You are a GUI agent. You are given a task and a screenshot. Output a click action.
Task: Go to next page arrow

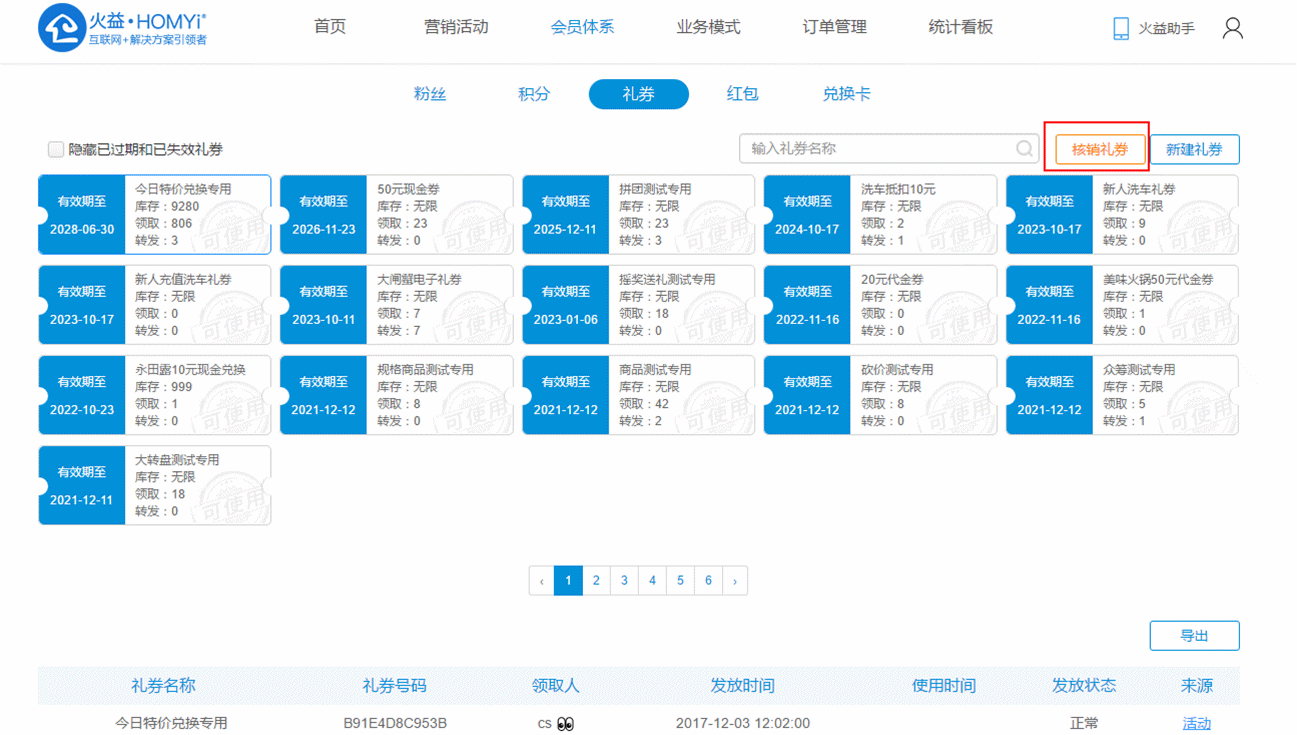tap(735, 581)
